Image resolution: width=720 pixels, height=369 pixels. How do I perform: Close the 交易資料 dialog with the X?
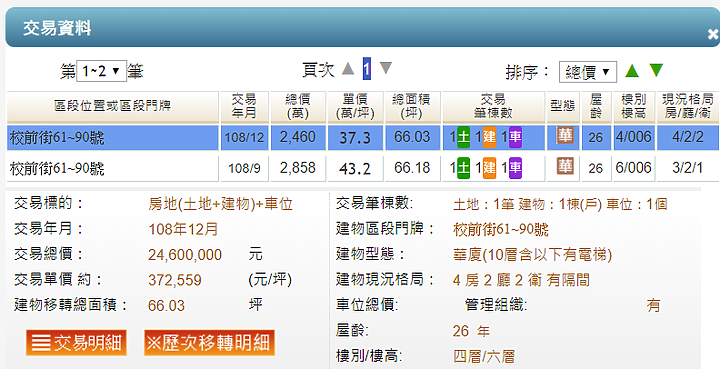pyautogui.click(x=713, y=34)
